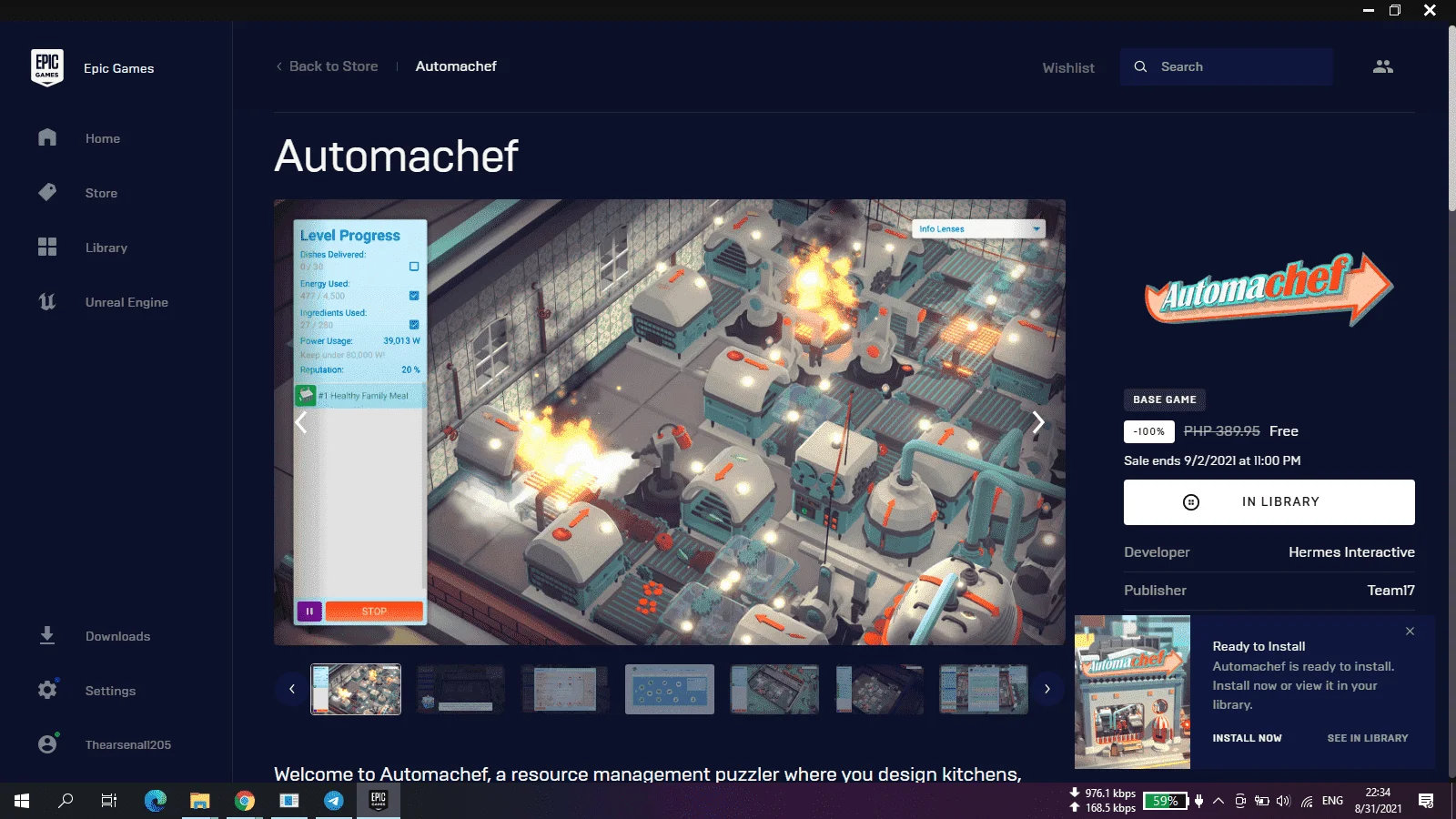This screenshot has height=819, width=1456.
Task: Select the last thumbnail in strip
Action: click(x=984, y=689)
